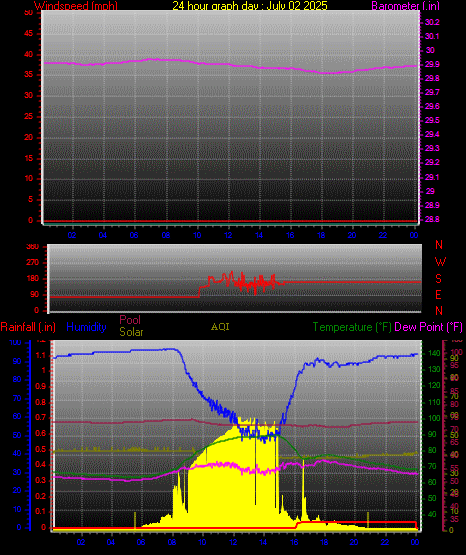The height and width of the screenshot is (555, 466).
Task: Click the title '24 hour graph day : July 02 2025'
Action: click(x=250, y=6)
